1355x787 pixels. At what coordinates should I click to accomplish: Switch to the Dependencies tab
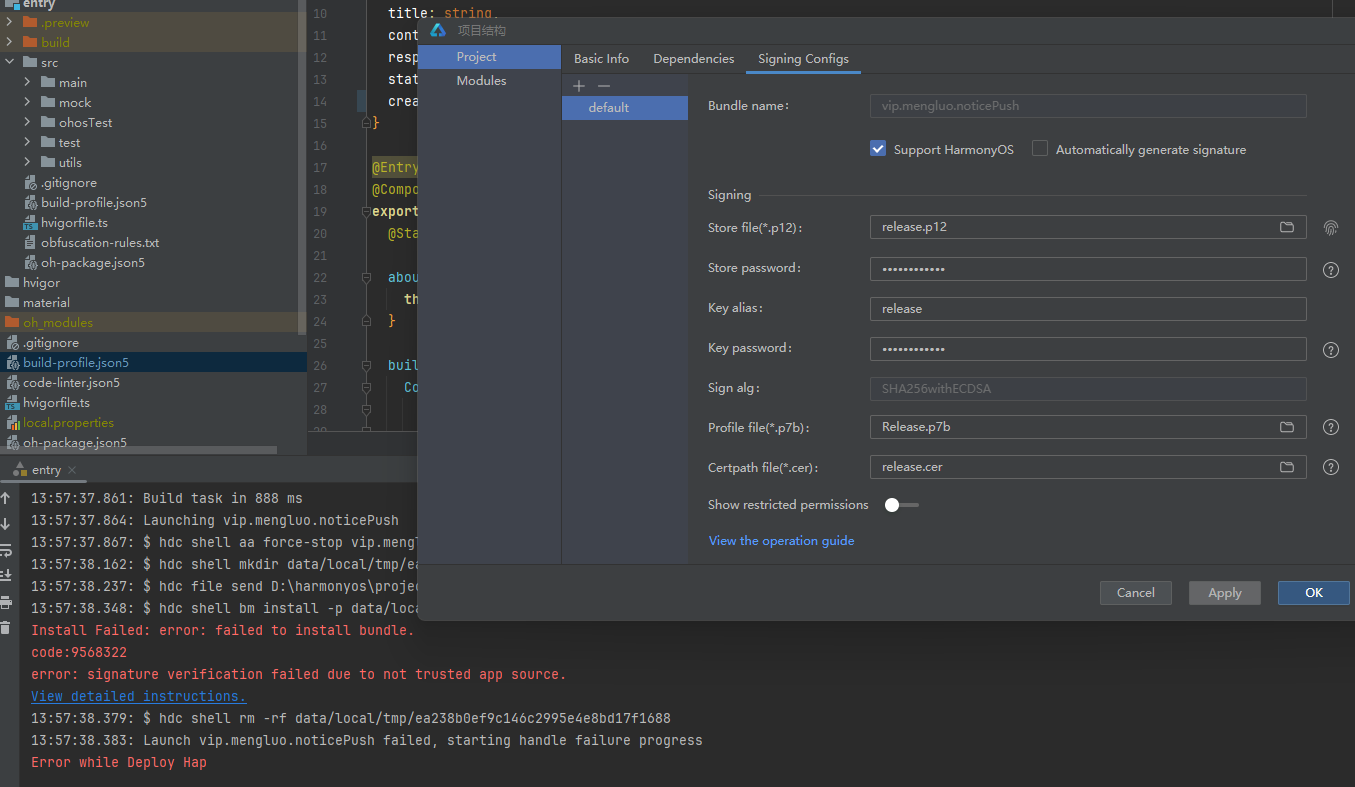point(694,59)
